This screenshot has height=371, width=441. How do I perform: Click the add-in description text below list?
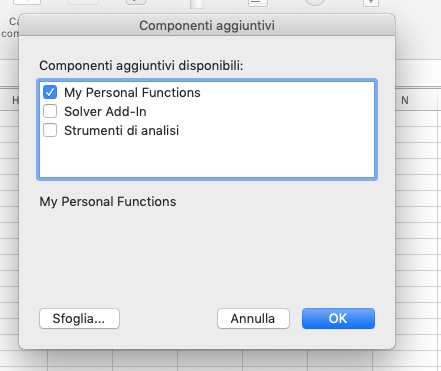pos(108,202)
